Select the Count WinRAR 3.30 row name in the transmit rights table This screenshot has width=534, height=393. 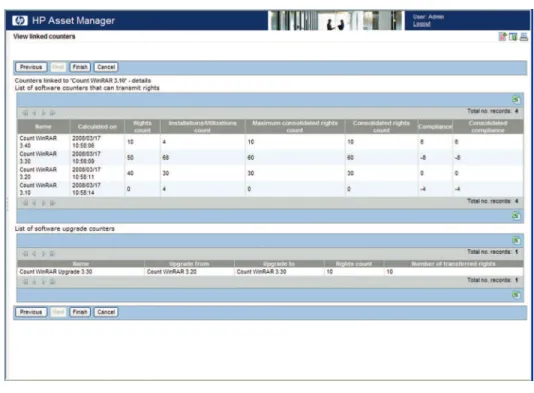point(38,157)
